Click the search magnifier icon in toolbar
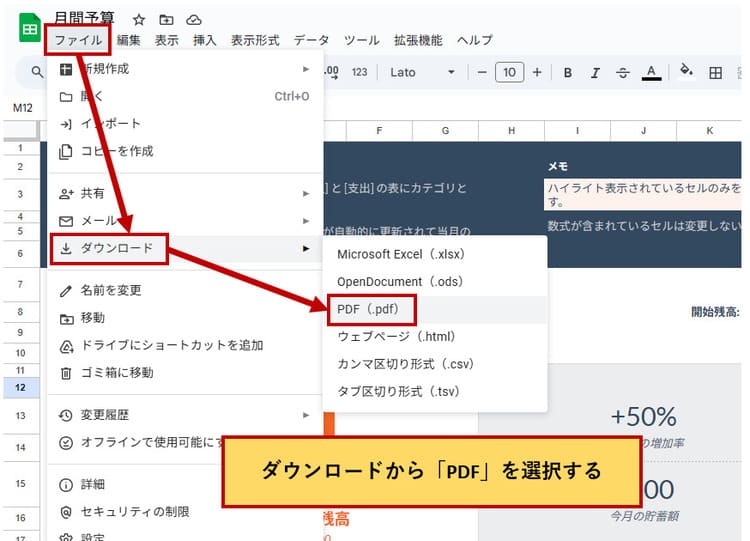 [x=37, y=72]
